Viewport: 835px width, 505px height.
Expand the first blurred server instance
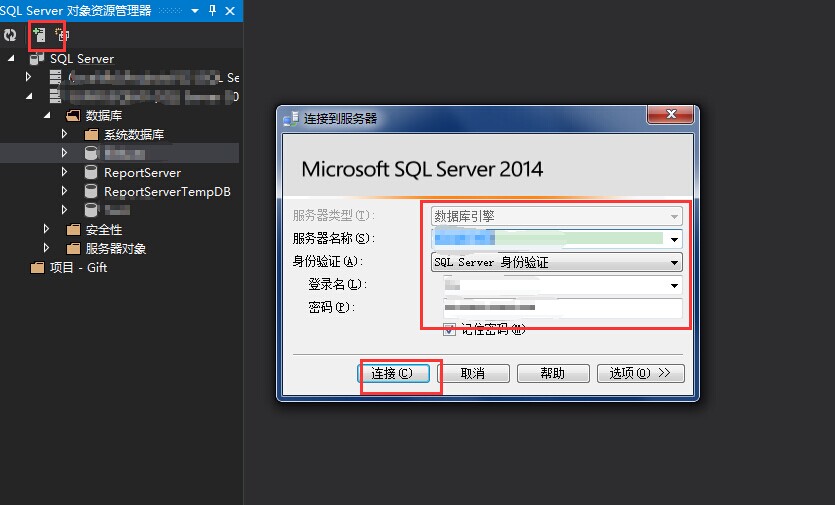pos(28,77)
